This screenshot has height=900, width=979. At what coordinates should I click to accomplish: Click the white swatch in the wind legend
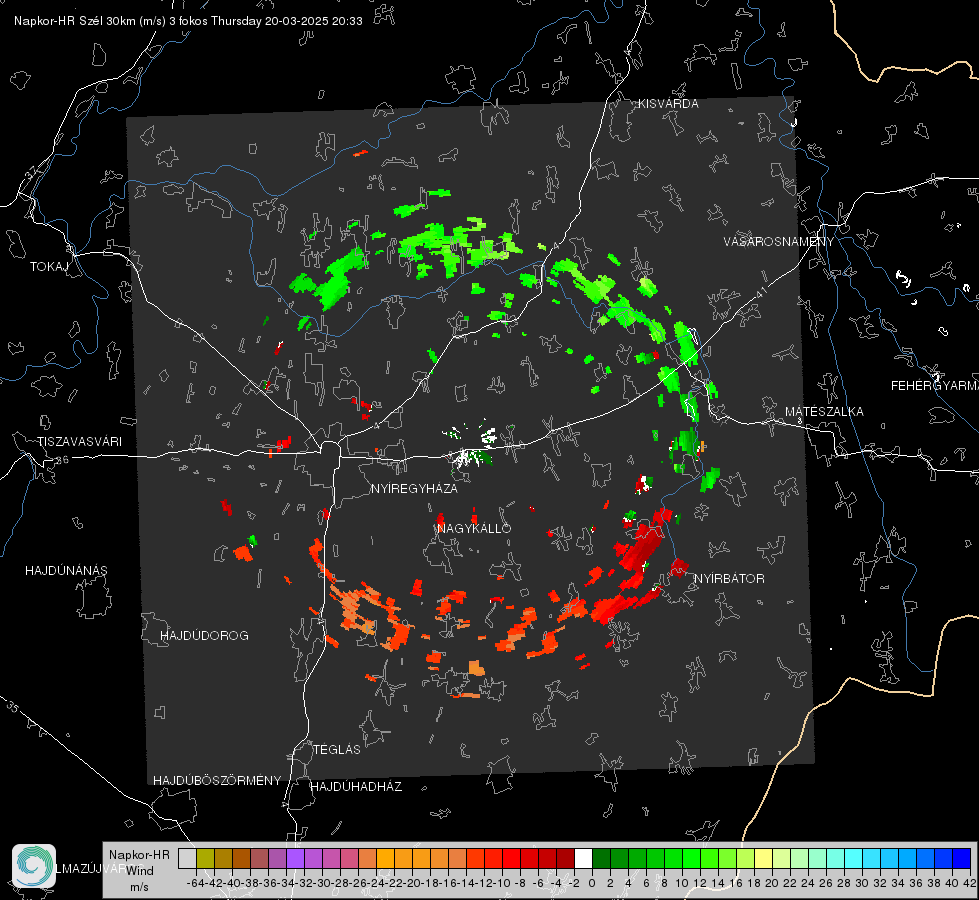pyautogui.click(x=583, y=858)
